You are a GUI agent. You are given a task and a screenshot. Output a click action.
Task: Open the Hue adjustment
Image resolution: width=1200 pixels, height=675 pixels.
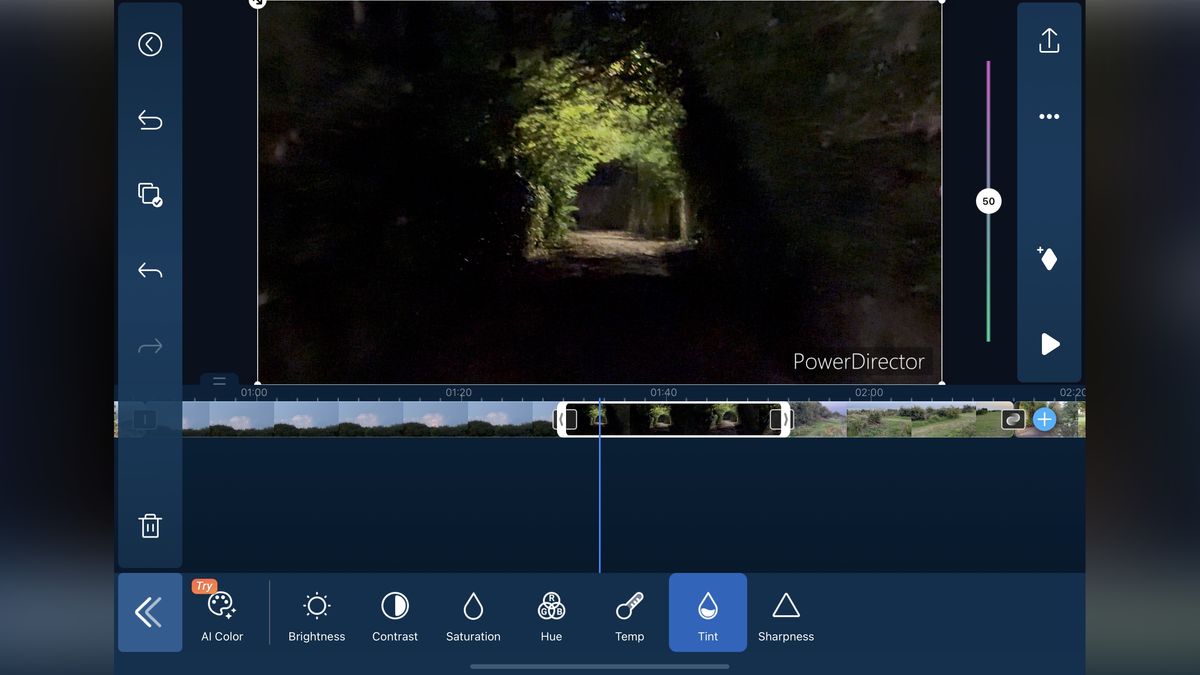pyautogui.click(x=551, y=617)
